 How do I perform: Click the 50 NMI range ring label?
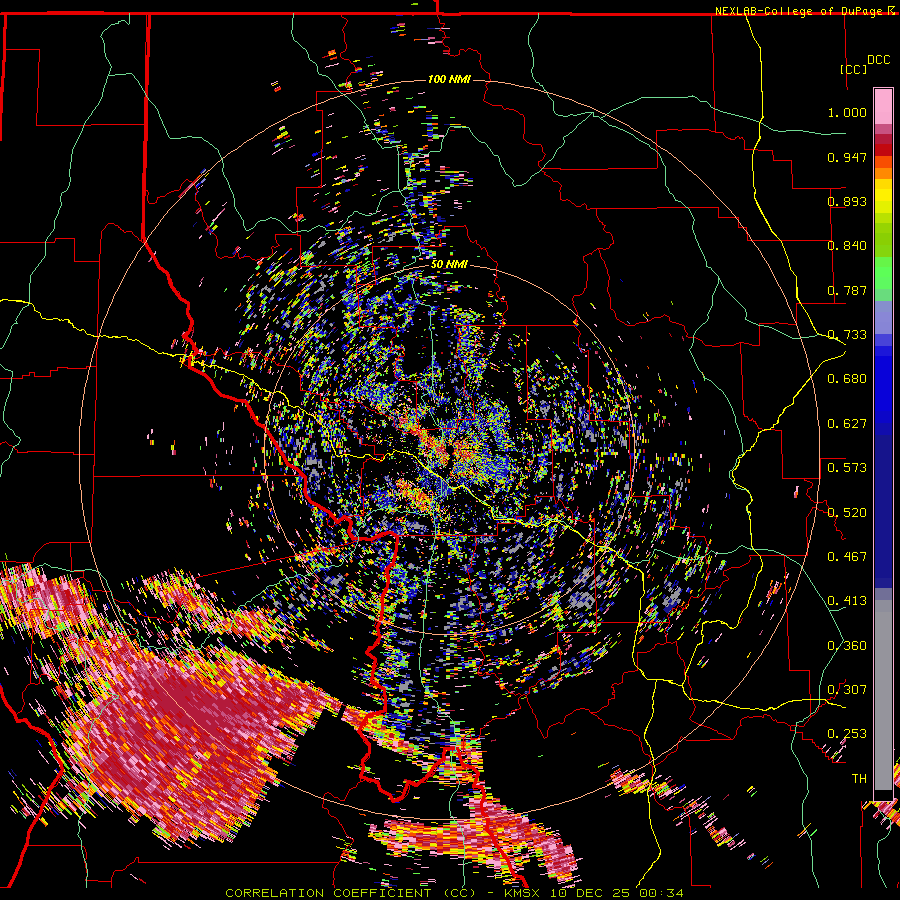click(449, 265)
